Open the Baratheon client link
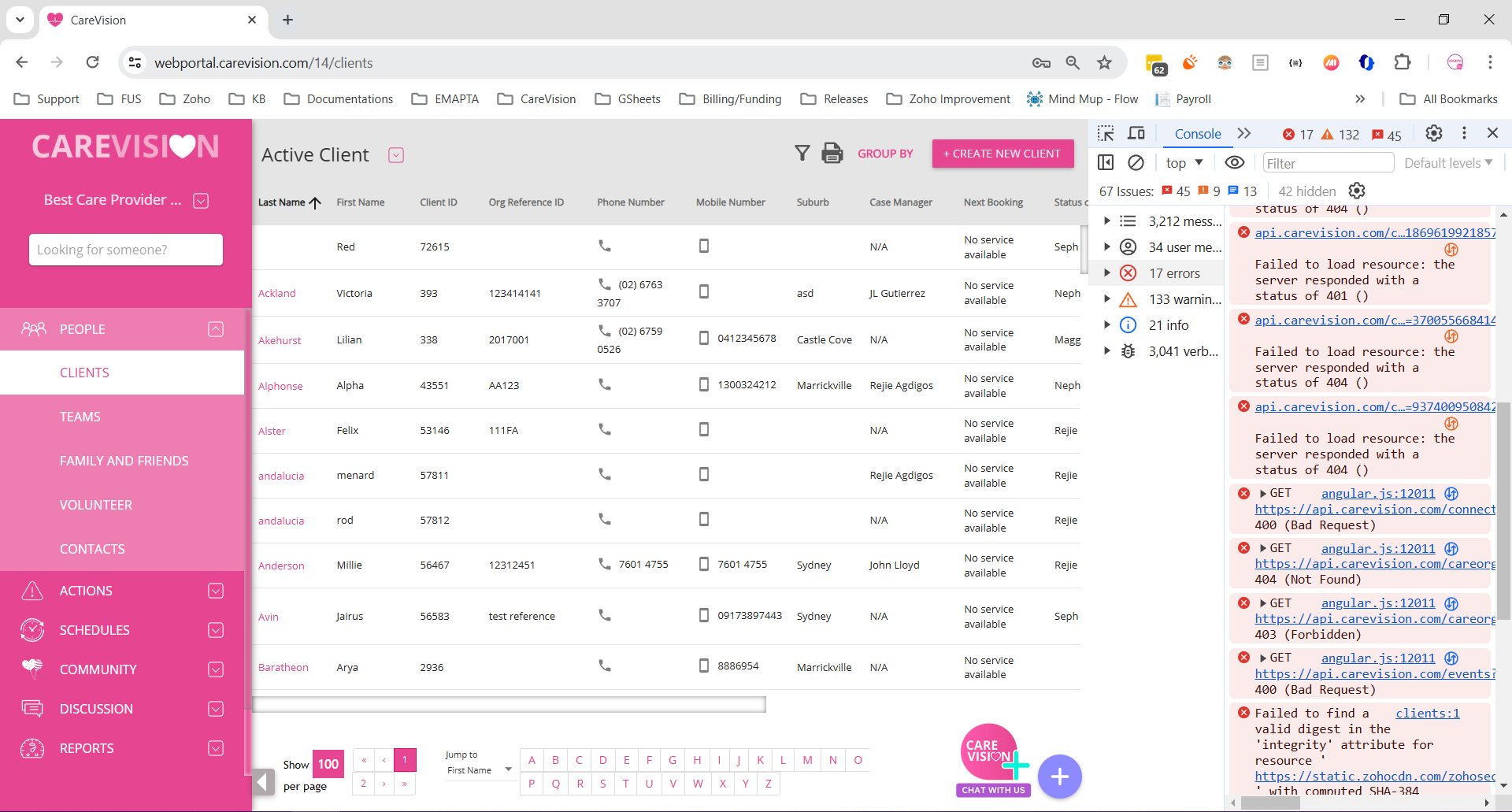This screenshot has height=812, width=1512. (283, 667)
